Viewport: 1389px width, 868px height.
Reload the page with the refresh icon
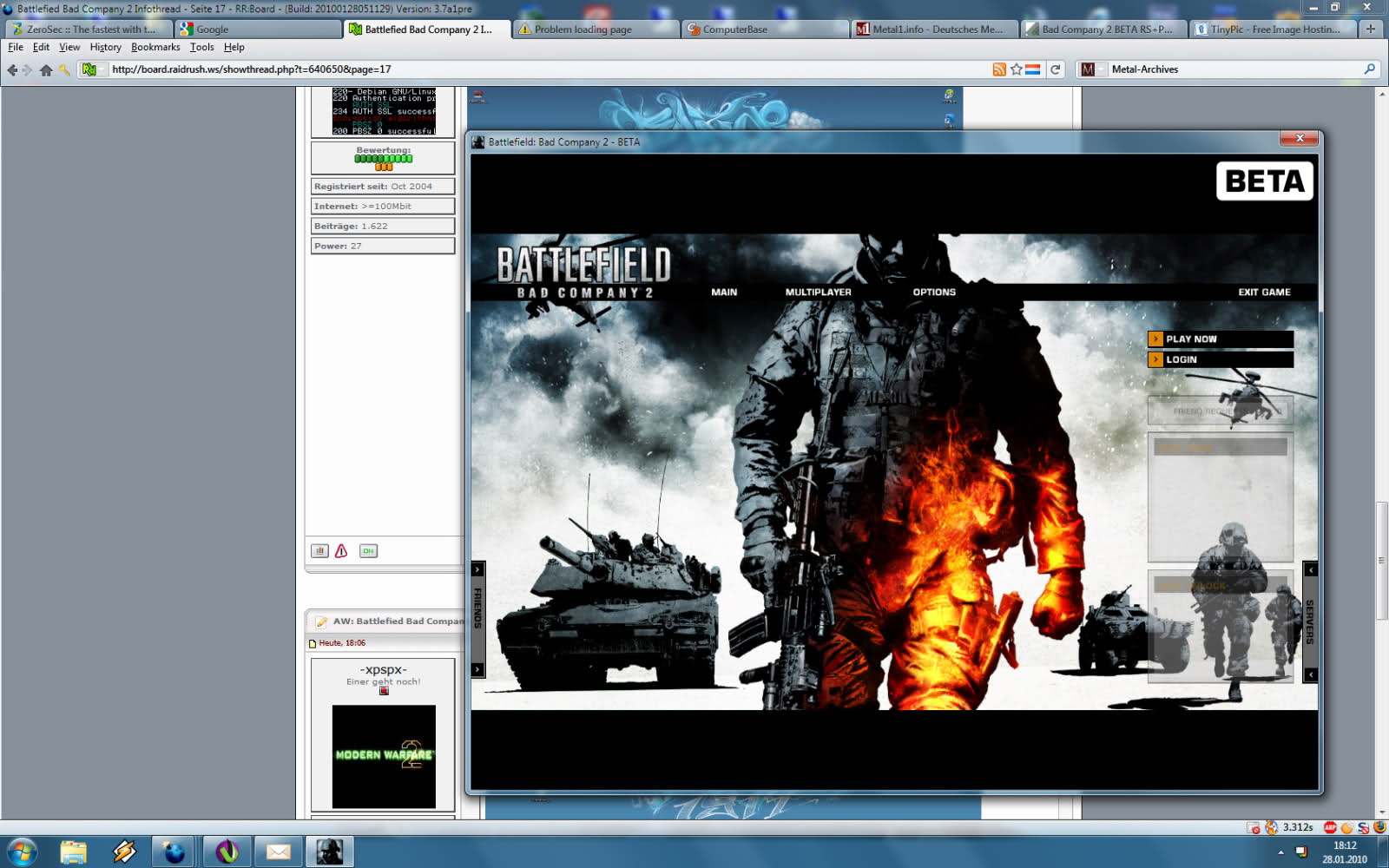tap(1056, 69)
